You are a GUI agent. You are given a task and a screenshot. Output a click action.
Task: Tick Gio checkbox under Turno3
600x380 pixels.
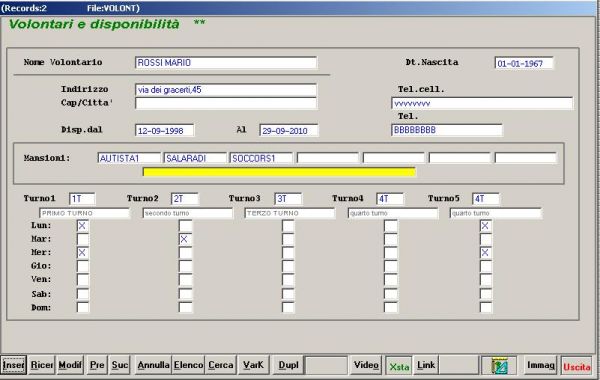288,266
